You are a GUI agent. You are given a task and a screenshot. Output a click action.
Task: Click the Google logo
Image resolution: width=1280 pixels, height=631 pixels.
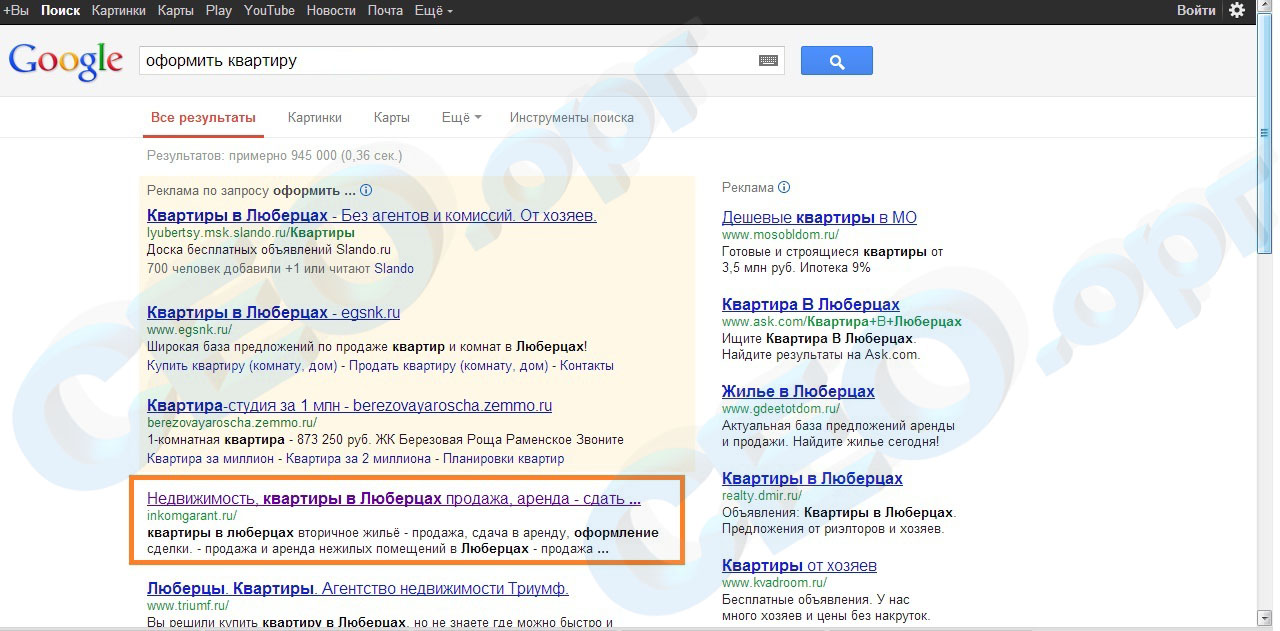[66, 61]
